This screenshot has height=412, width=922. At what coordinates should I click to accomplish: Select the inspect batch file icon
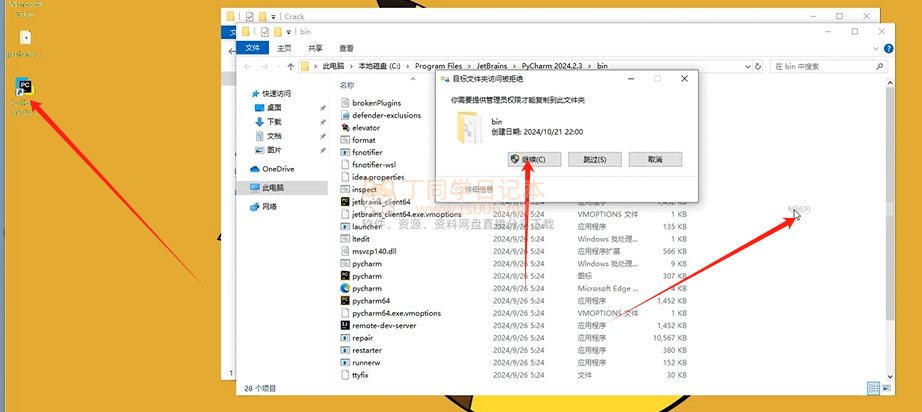[x=346, y=189]
